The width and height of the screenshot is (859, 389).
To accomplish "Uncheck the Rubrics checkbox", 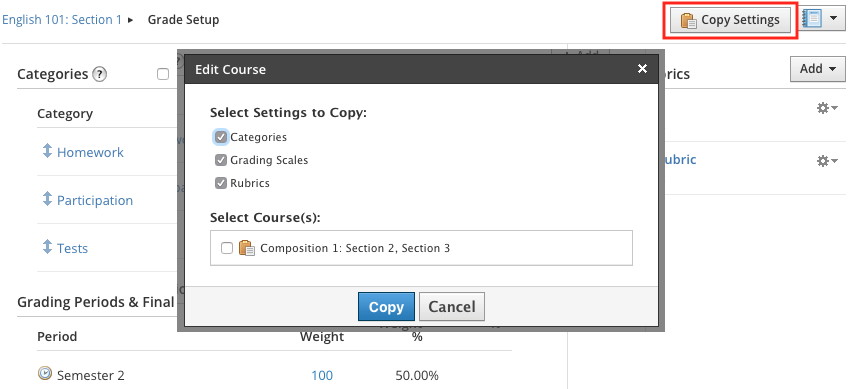I will pos(221,183).
